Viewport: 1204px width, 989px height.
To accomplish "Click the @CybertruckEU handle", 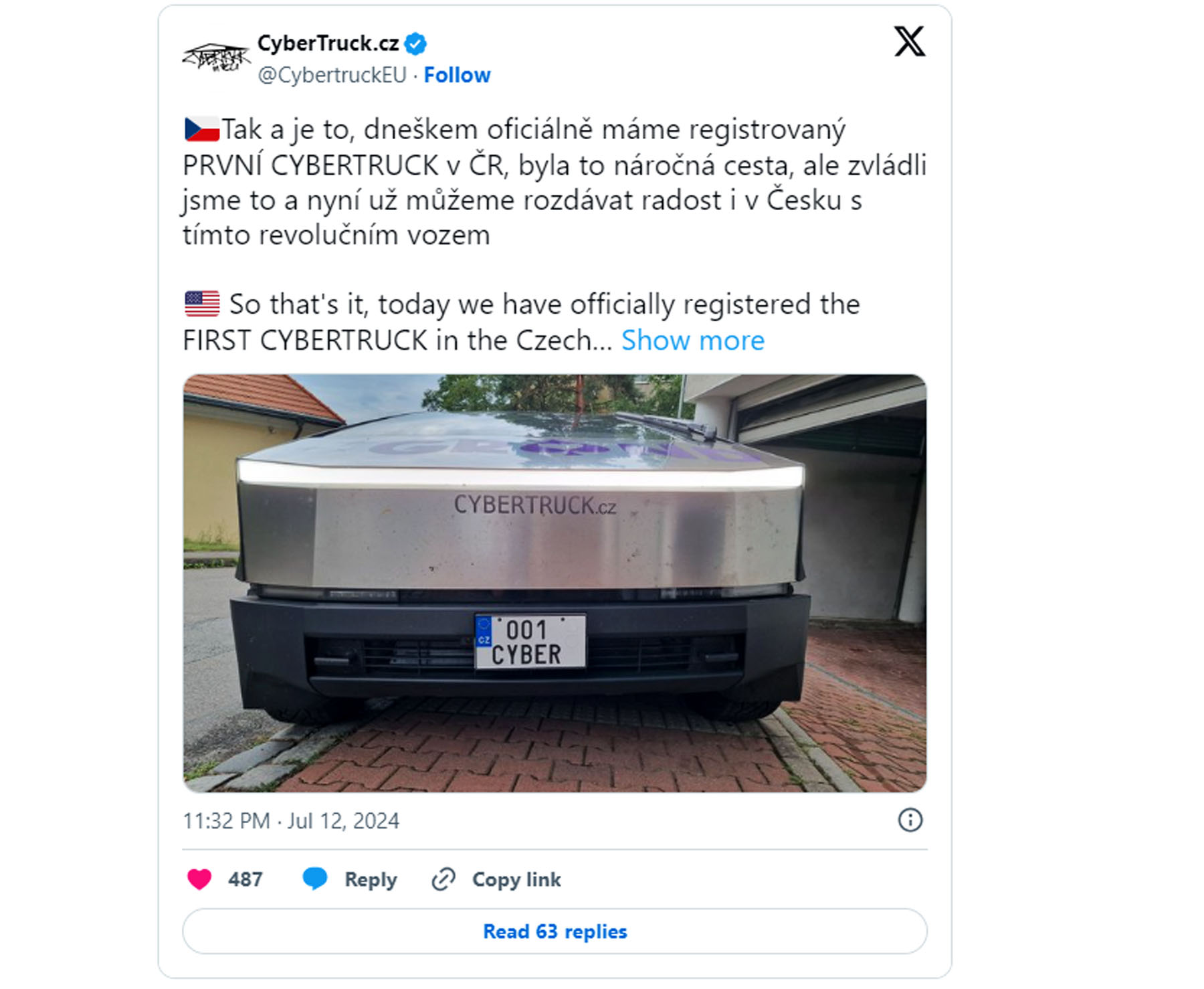I will [332, 75].
